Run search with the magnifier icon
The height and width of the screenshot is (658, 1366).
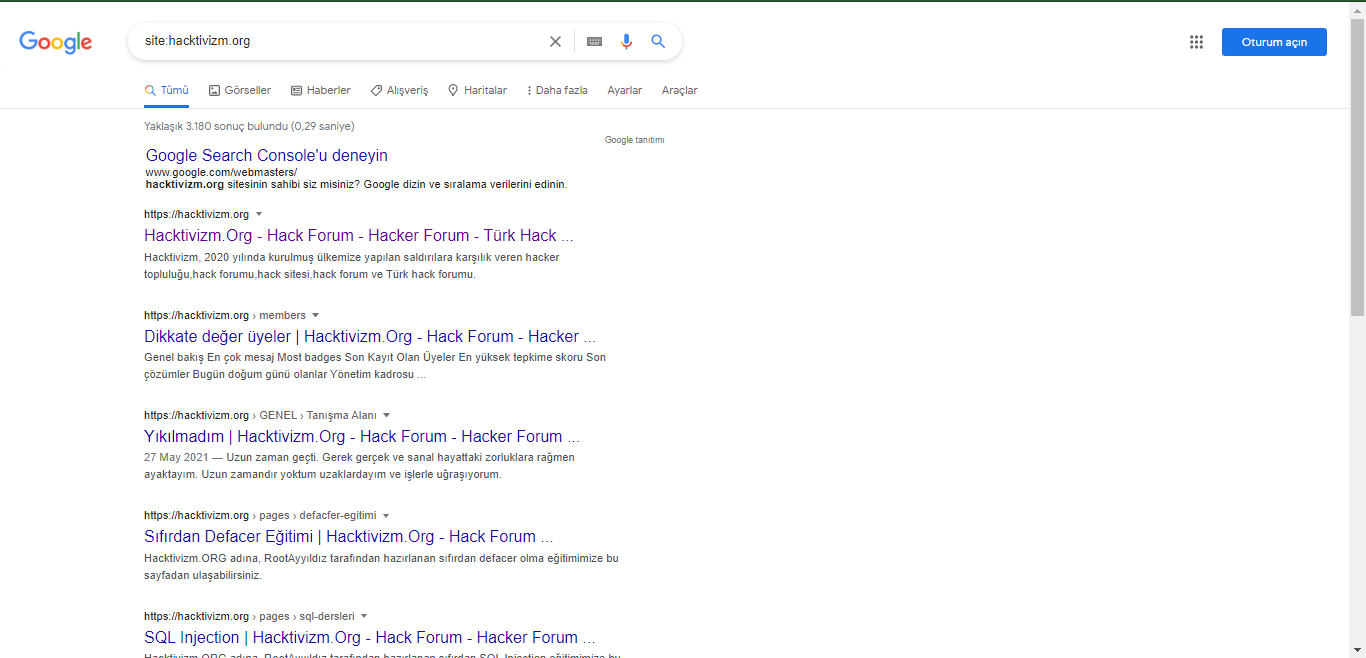coord(658,41)
